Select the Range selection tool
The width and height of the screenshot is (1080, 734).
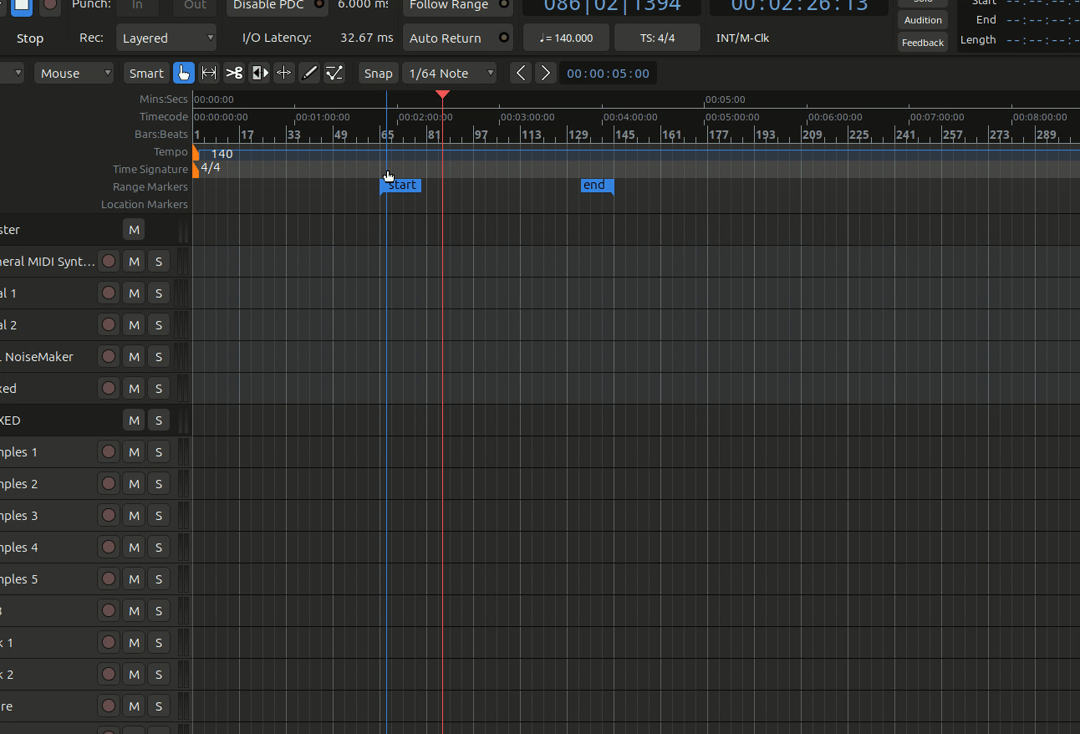[x=209, y=73]
